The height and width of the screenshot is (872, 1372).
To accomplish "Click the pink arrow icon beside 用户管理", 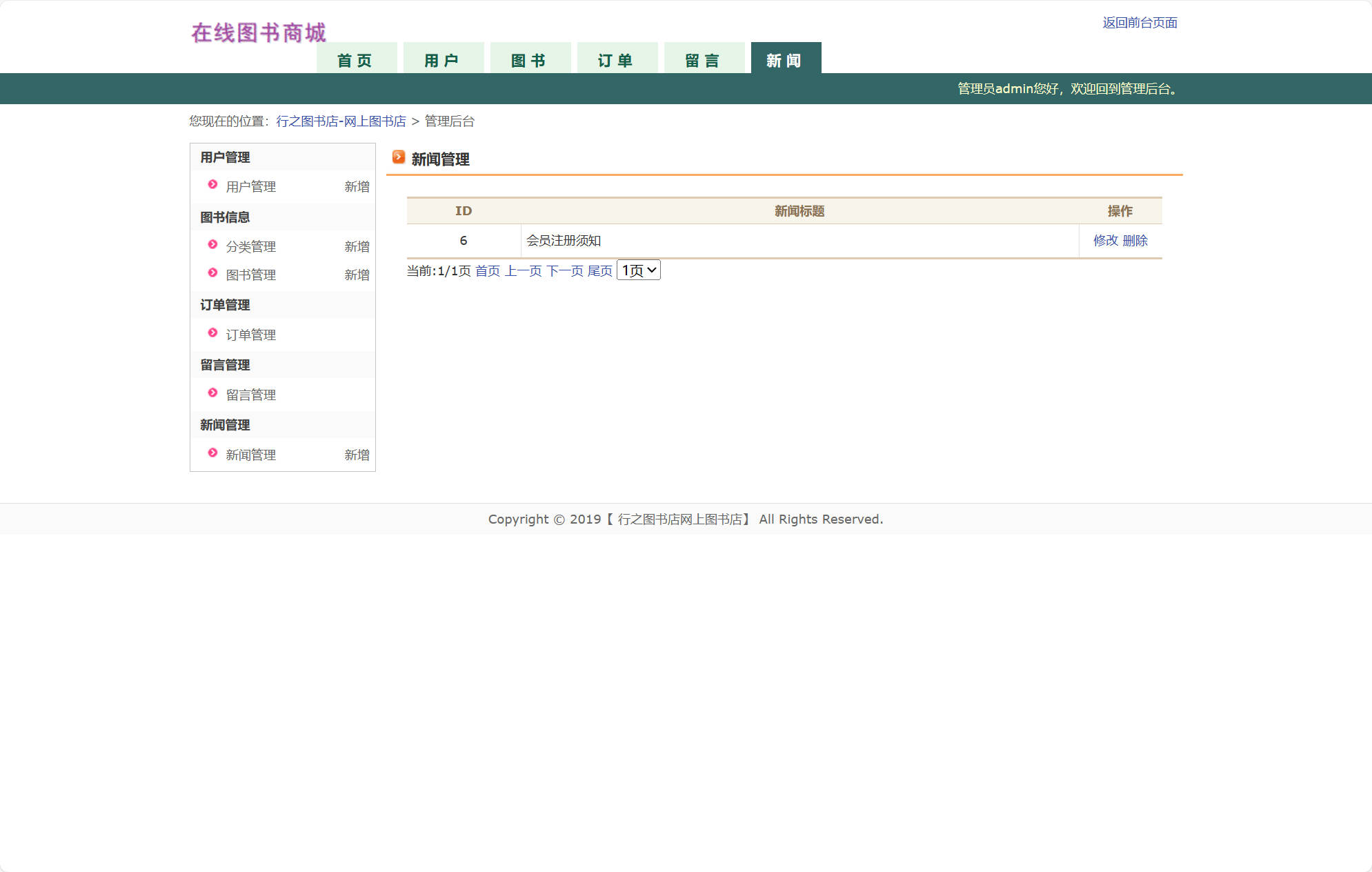I will click(x=212, y=185).
